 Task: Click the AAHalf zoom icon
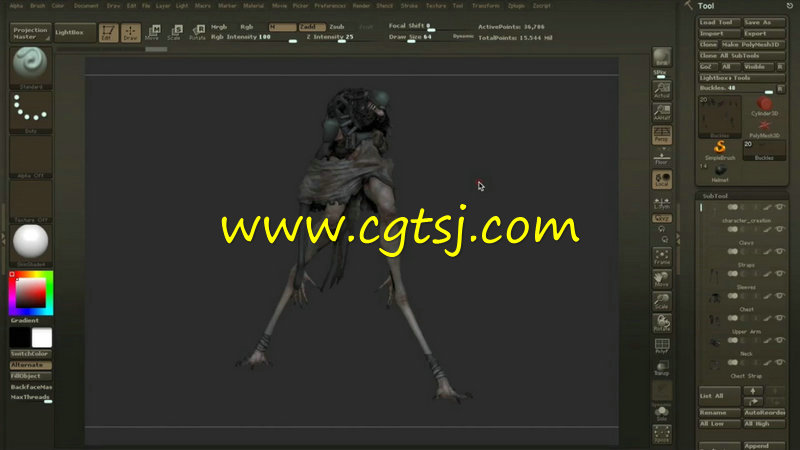(x=662, y=112)
